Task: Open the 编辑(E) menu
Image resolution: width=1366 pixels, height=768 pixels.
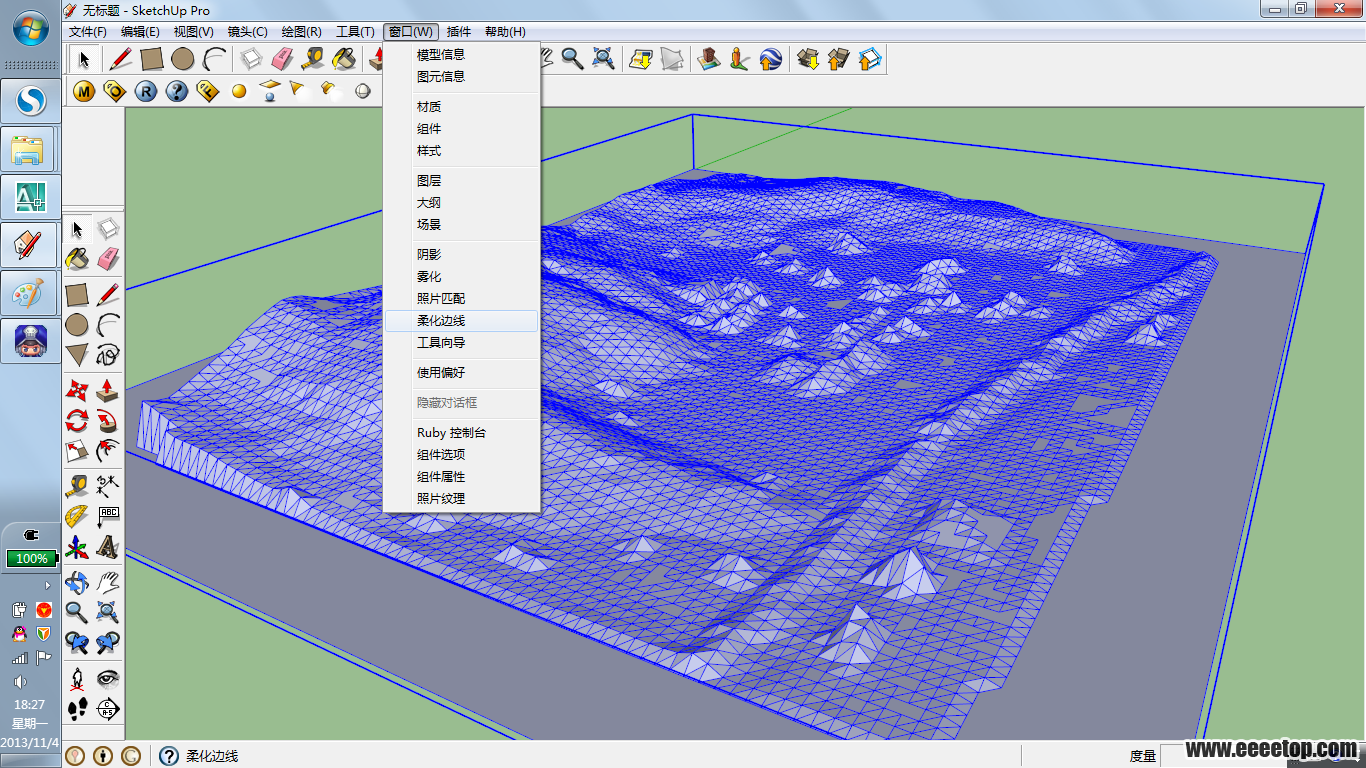Action: click(x=140, y=32)
